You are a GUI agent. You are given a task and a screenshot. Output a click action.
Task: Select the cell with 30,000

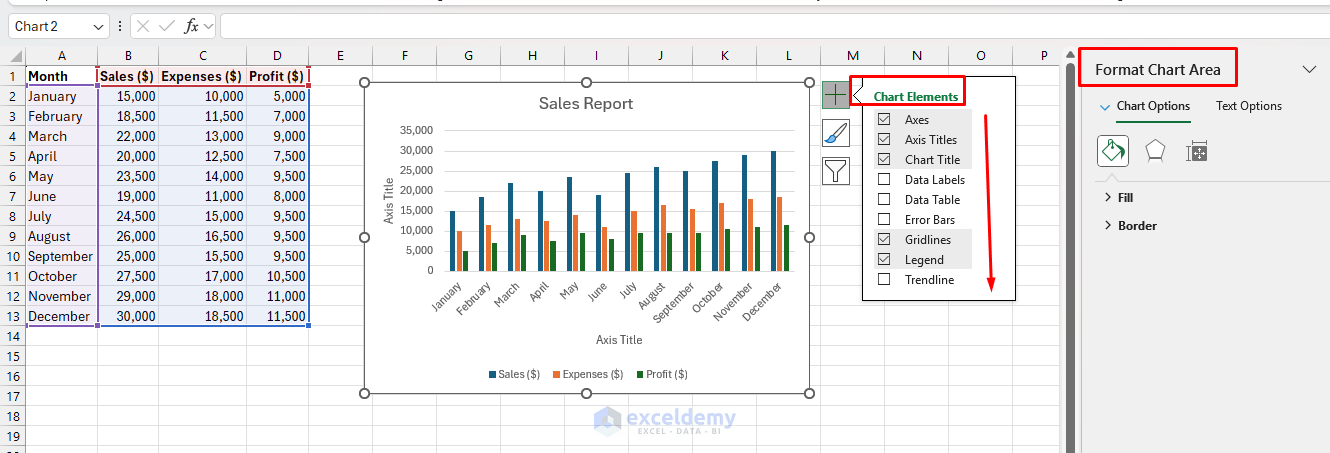[128, 316]
